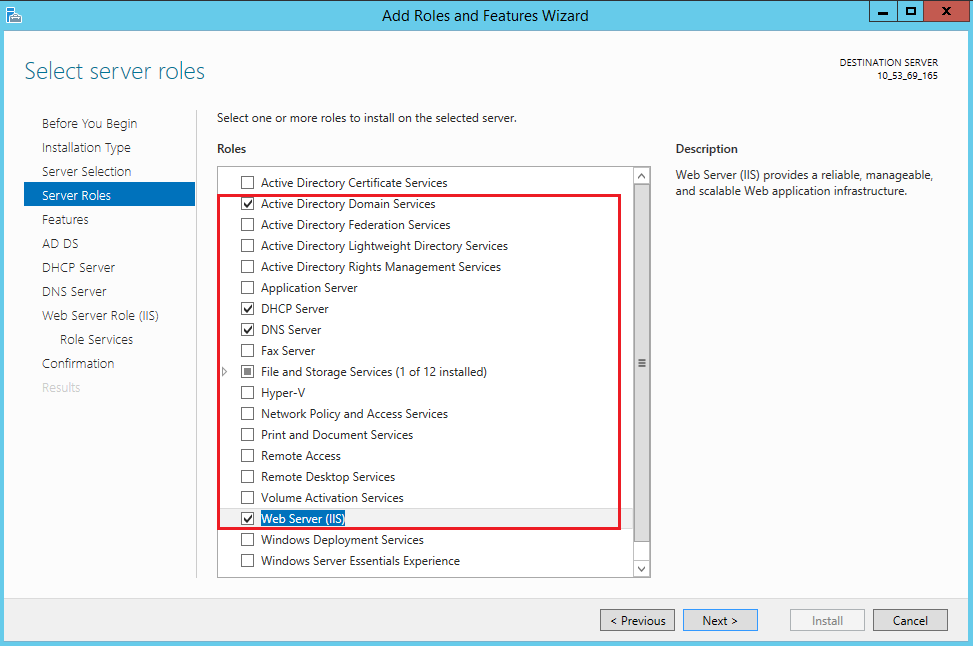973x646 pixels.
Task: Uncheck the DHCP Server role
Action: 248,308
